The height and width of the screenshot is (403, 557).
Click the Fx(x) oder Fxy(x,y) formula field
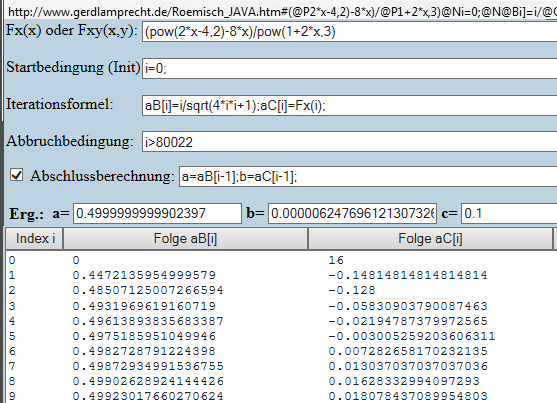350,32
